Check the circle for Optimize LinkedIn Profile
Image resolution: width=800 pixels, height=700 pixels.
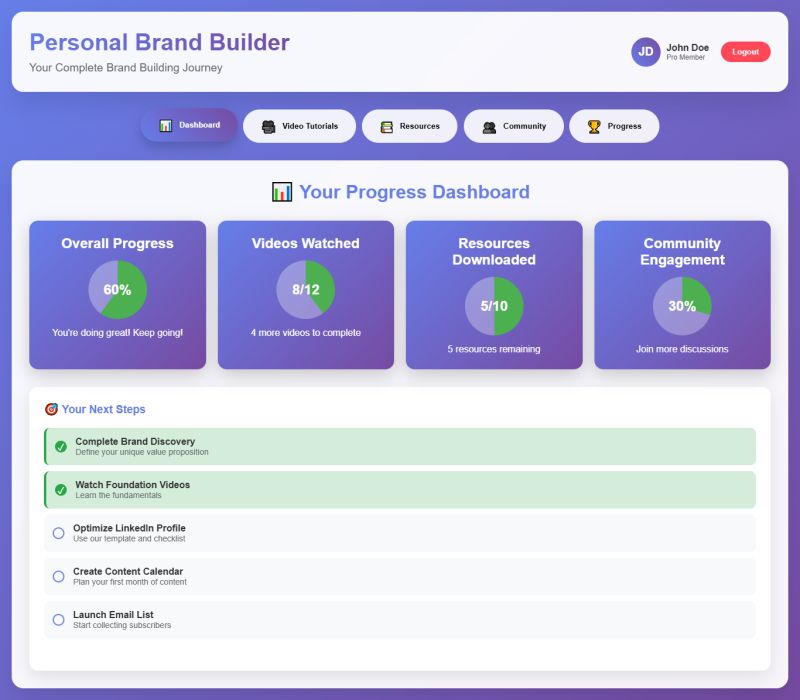[59, 533]
